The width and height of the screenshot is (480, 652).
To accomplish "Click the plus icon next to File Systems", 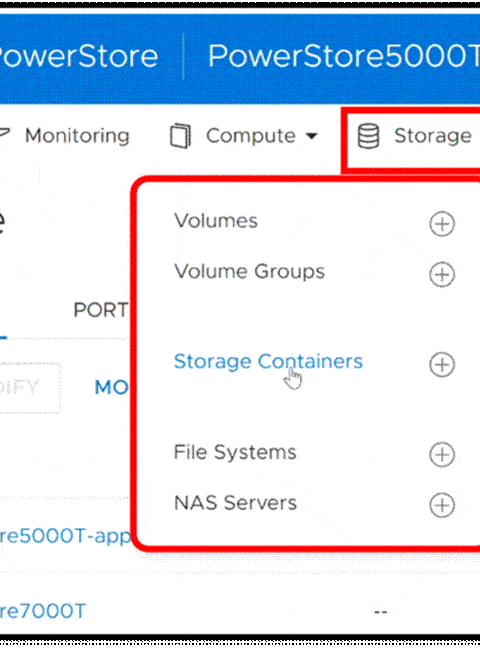I will click(442, 454).
